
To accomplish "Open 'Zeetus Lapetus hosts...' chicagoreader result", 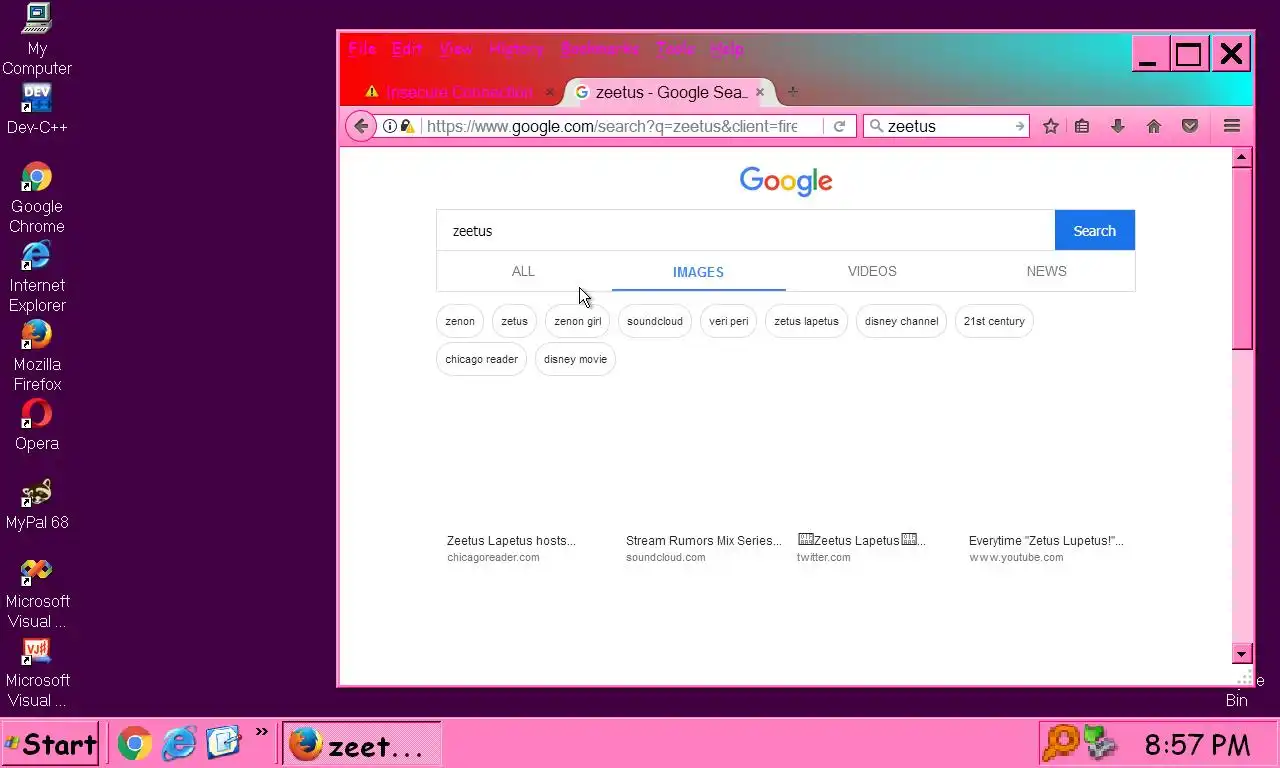I will [x=511, y=541].
